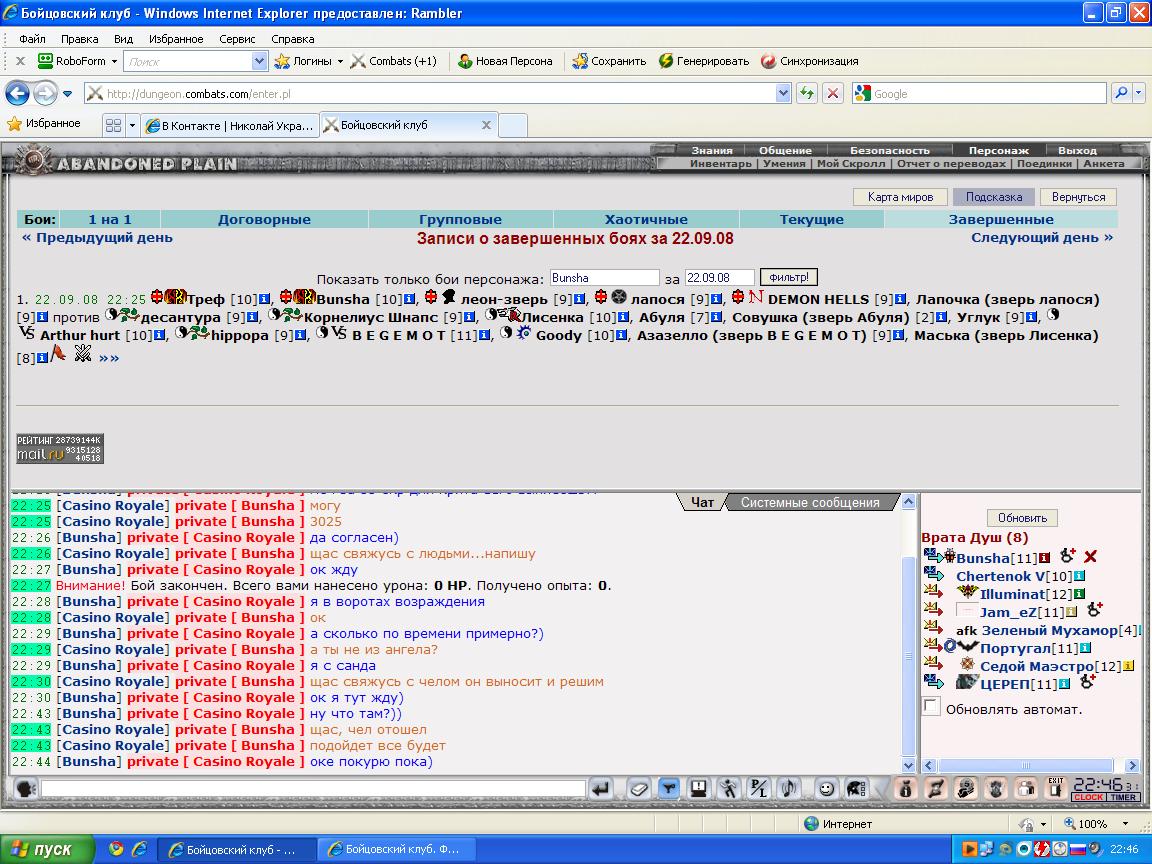This screenshot has height=864, width=1152.
Task: Click the save-chat floppy disk icon
Action: pos(698,789)
